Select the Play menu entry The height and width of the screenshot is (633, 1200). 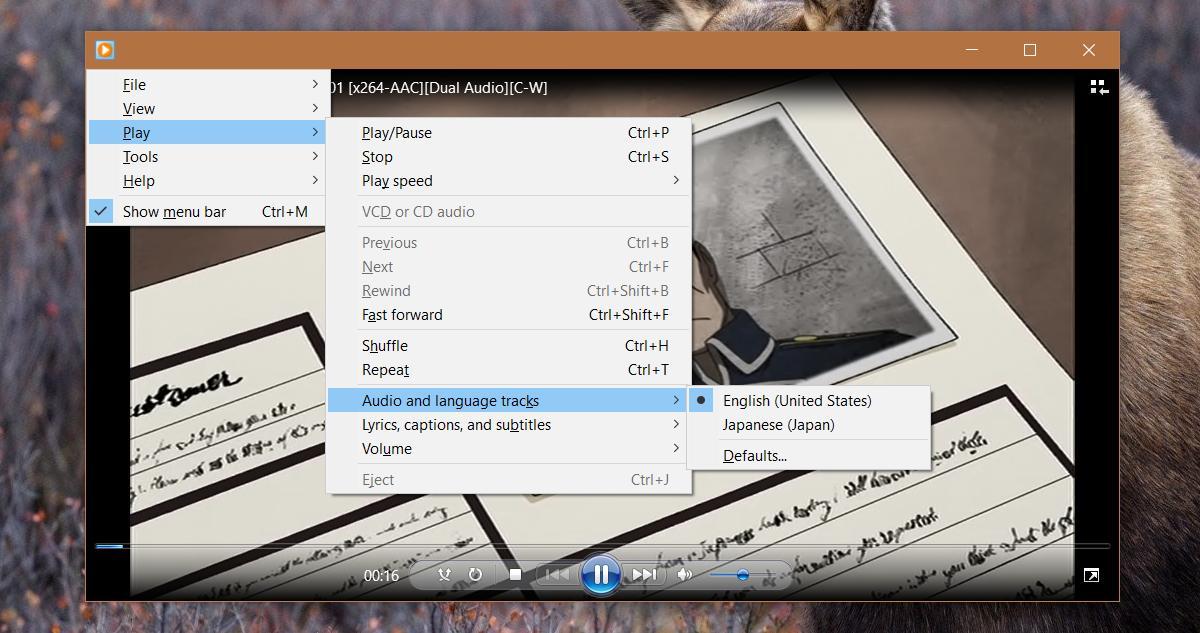(x=207, y=132)
